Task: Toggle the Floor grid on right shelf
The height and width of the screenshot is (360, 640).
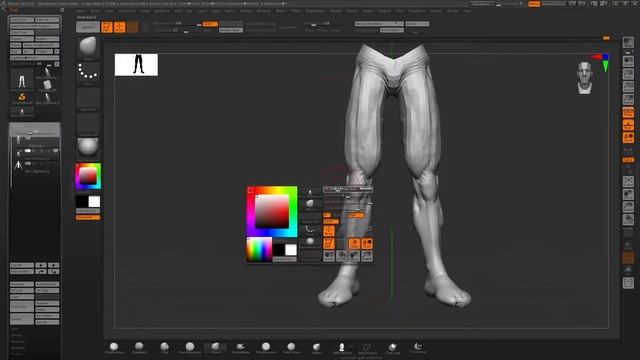Action: click(x=628, y=125)
